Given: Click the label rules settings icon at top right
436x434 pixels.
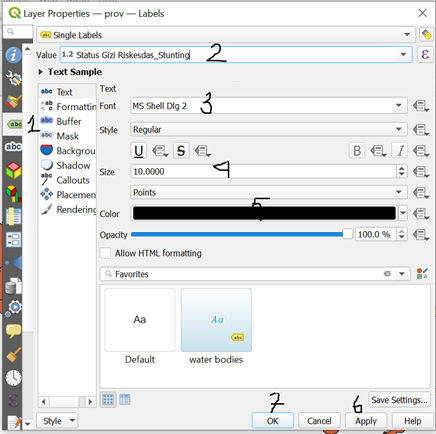Looking at the screenshot, I should 426,34.
